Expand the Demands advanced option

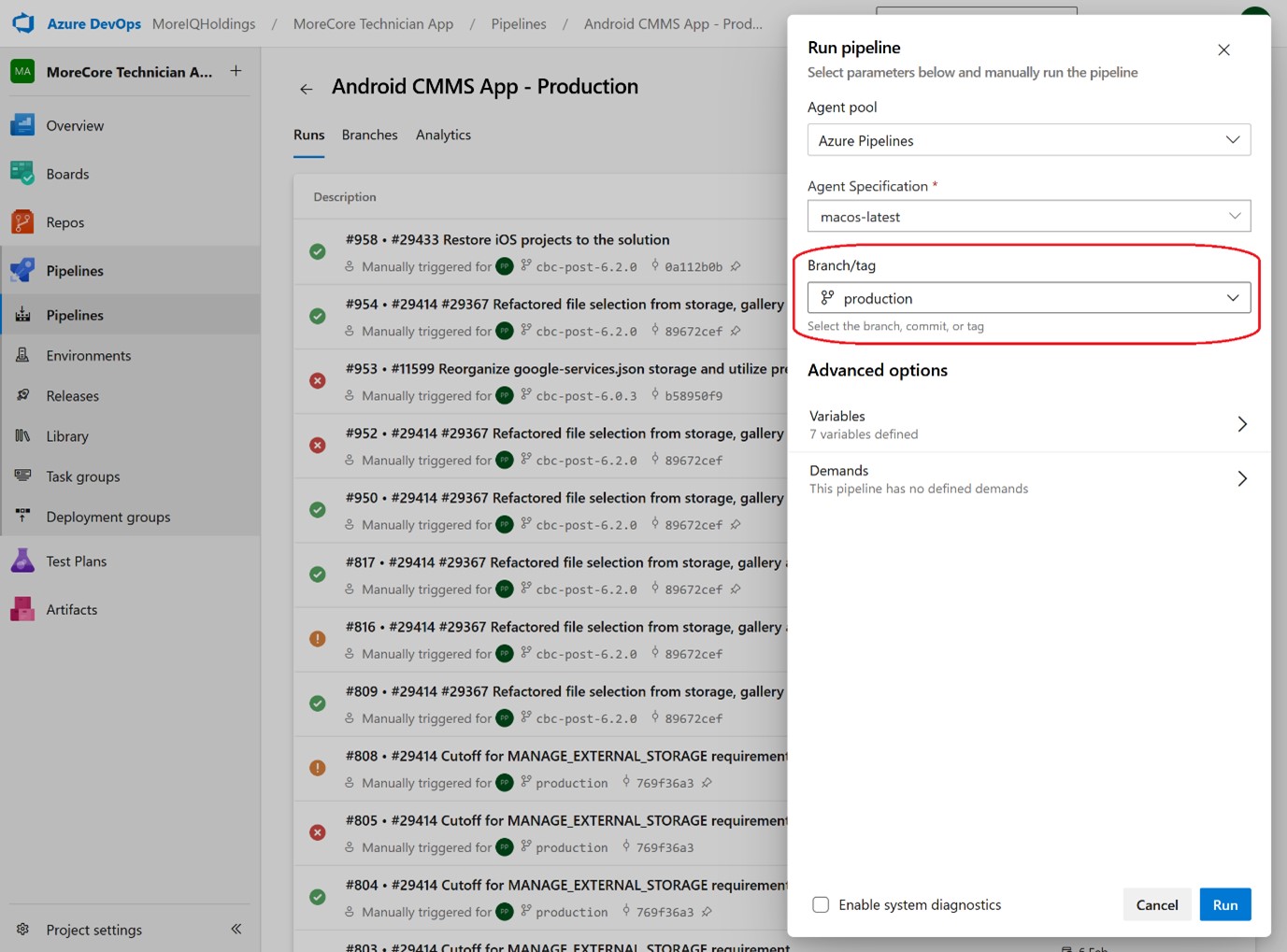(x=1028, y=478)
